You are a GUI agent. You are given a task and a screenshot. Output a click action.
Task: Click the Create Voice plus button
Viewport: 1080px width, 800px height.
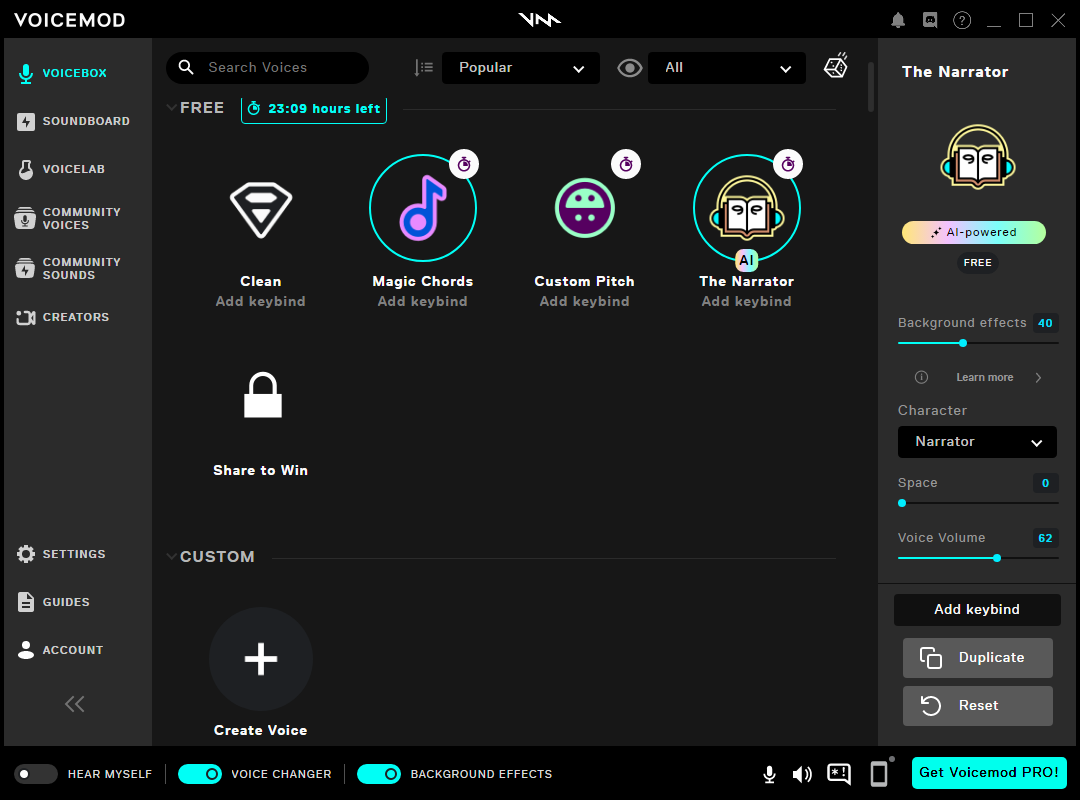260,659
